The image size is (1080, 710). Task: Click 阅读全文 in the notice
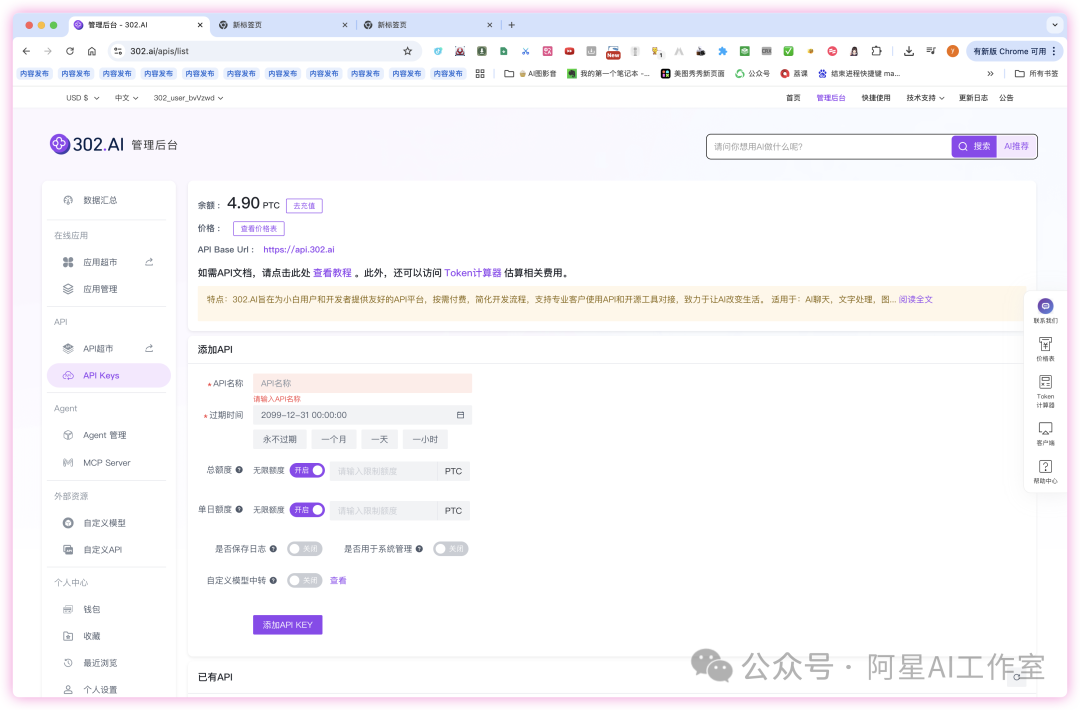915,300
